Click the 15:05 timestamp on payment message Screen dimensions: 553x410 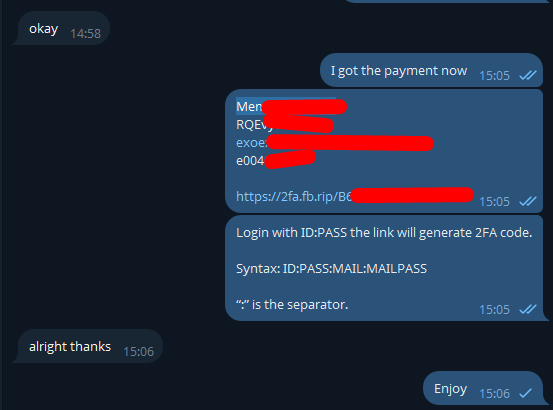pos(494,75)
